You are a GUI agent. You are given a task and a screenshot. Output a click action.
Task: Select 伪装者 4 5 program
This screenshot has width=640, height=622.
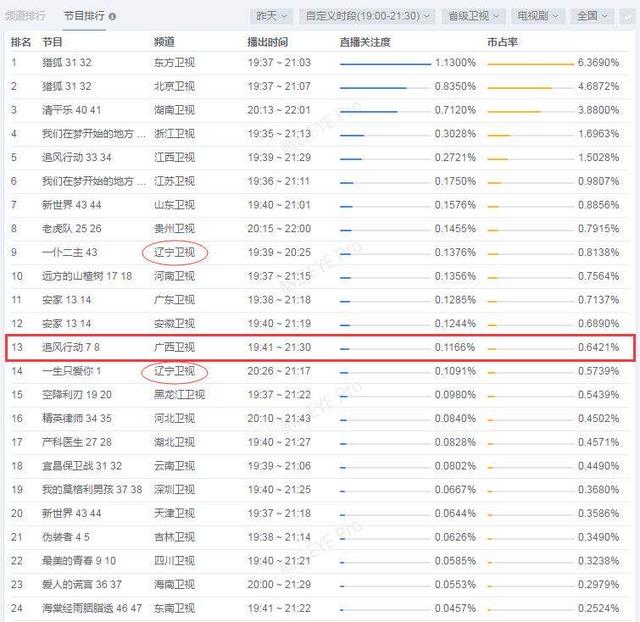pos(66,537)
